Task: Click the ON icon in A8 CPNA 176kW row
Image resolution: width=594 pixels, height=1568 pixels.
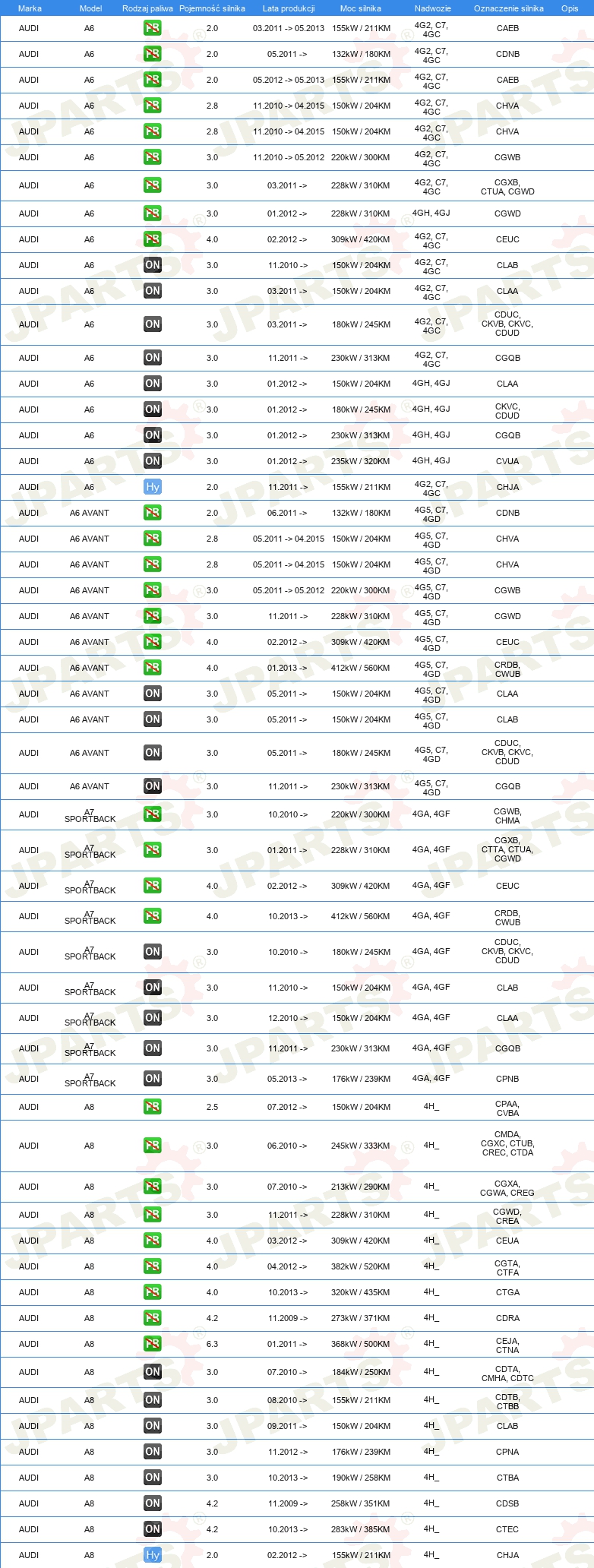Action: coord(153,1452)
